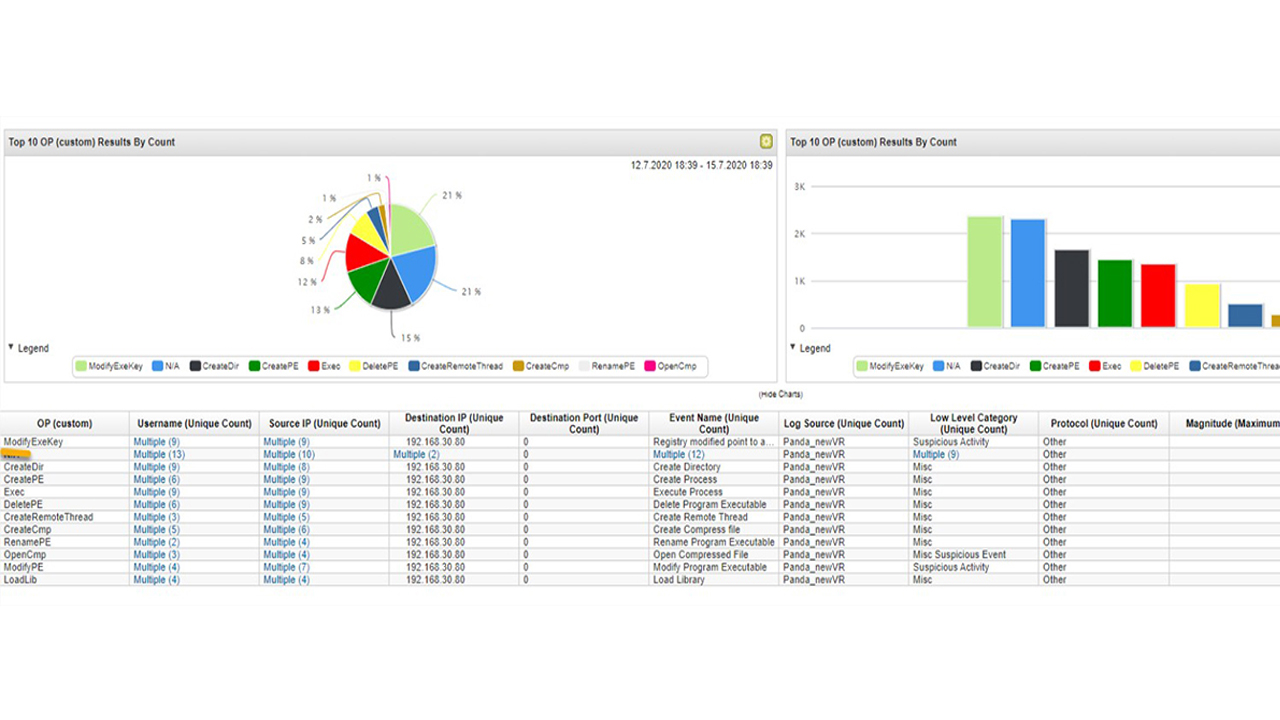
Task: Sort by Source IP (Unique Count) column
Action: (324, 424)
